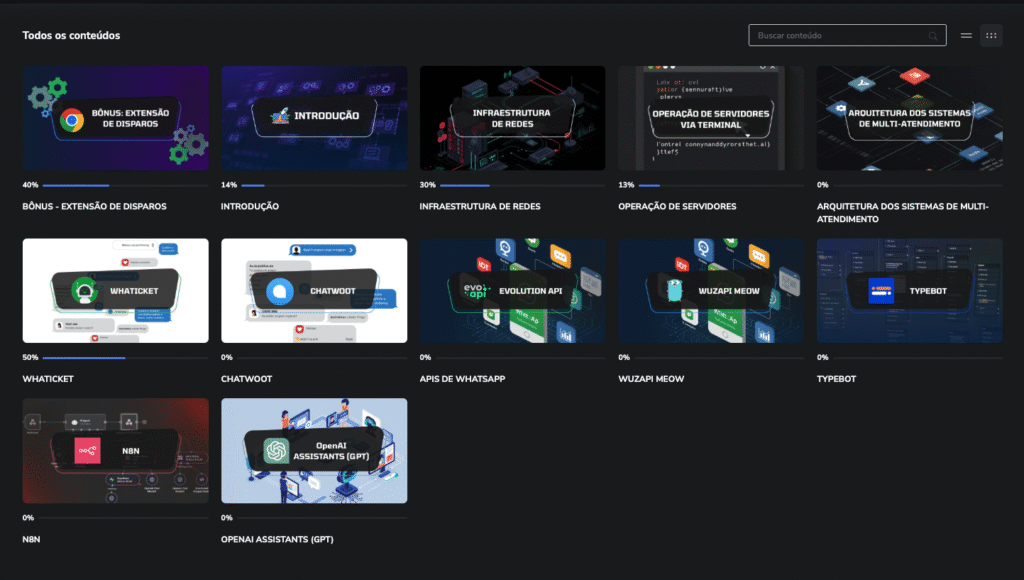Click the Chrome icon on Bônus thumbnail
Screen dimensions: 1024x580
(71, 121)
